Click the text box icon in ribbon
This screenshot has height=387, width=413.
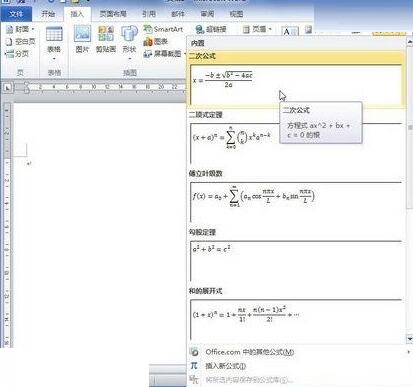[x=290, y=32]
